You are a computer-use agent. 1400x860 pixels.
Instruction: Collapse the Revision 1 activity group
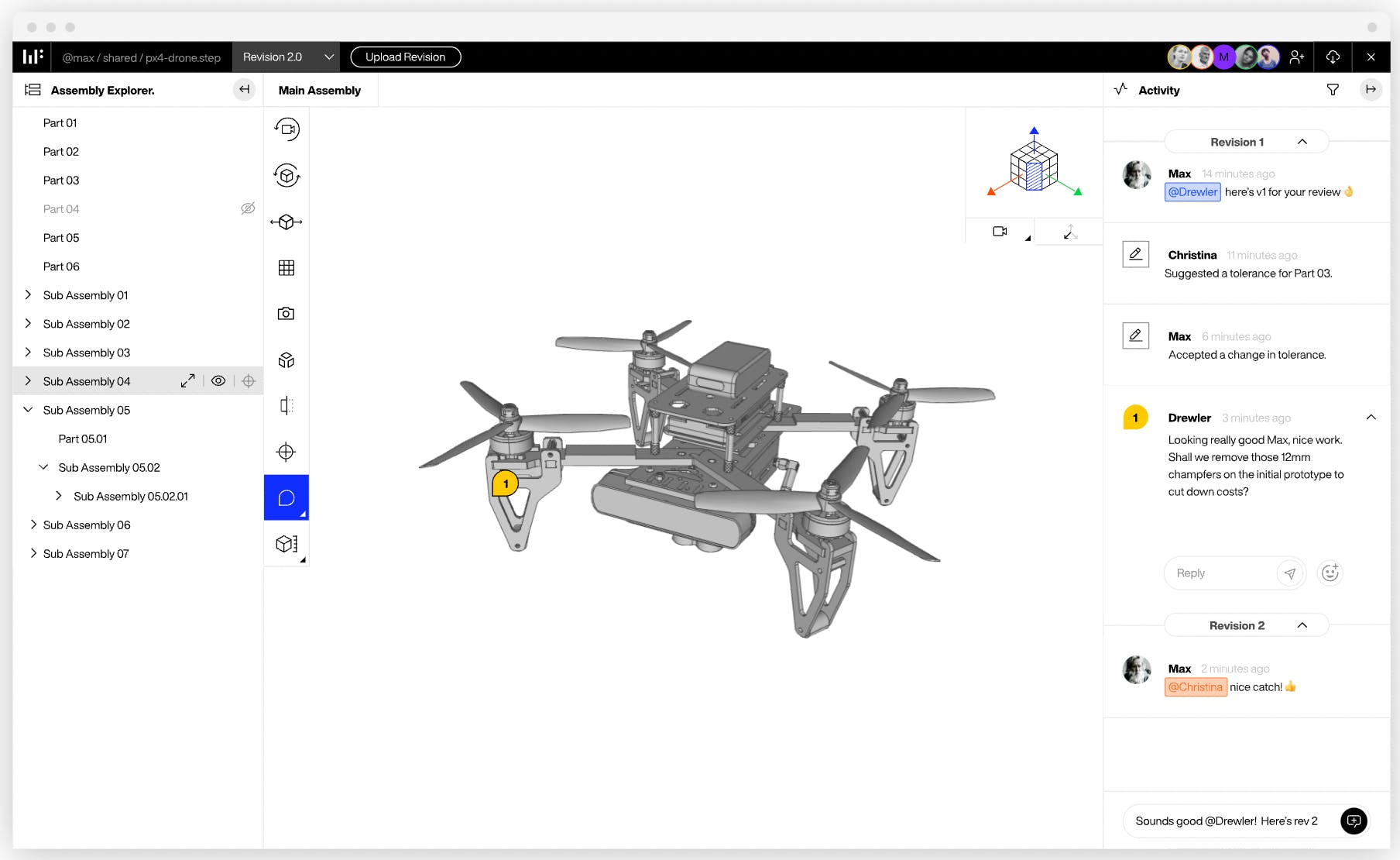click(1302, 142)
